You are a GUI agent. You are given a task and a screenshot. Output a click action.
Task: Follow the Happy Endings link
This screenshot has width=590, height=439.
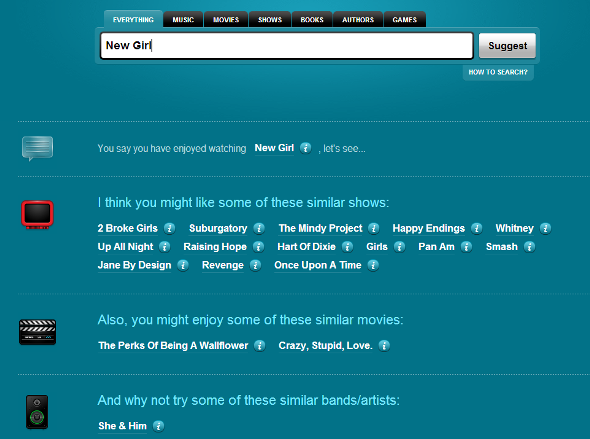pyautogui.click(x=429, y=228)
